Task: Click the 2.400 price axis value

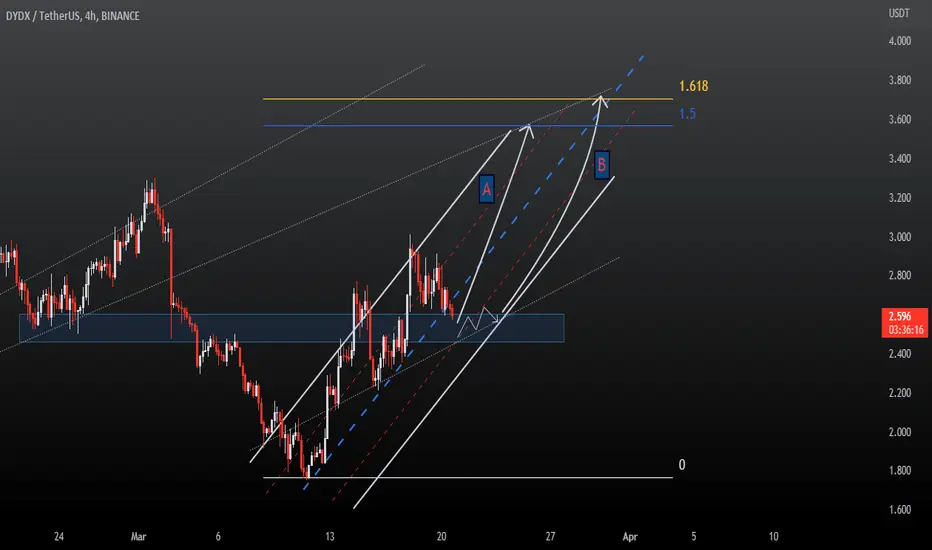Action: pyautogui.click(x=900, y=354)
